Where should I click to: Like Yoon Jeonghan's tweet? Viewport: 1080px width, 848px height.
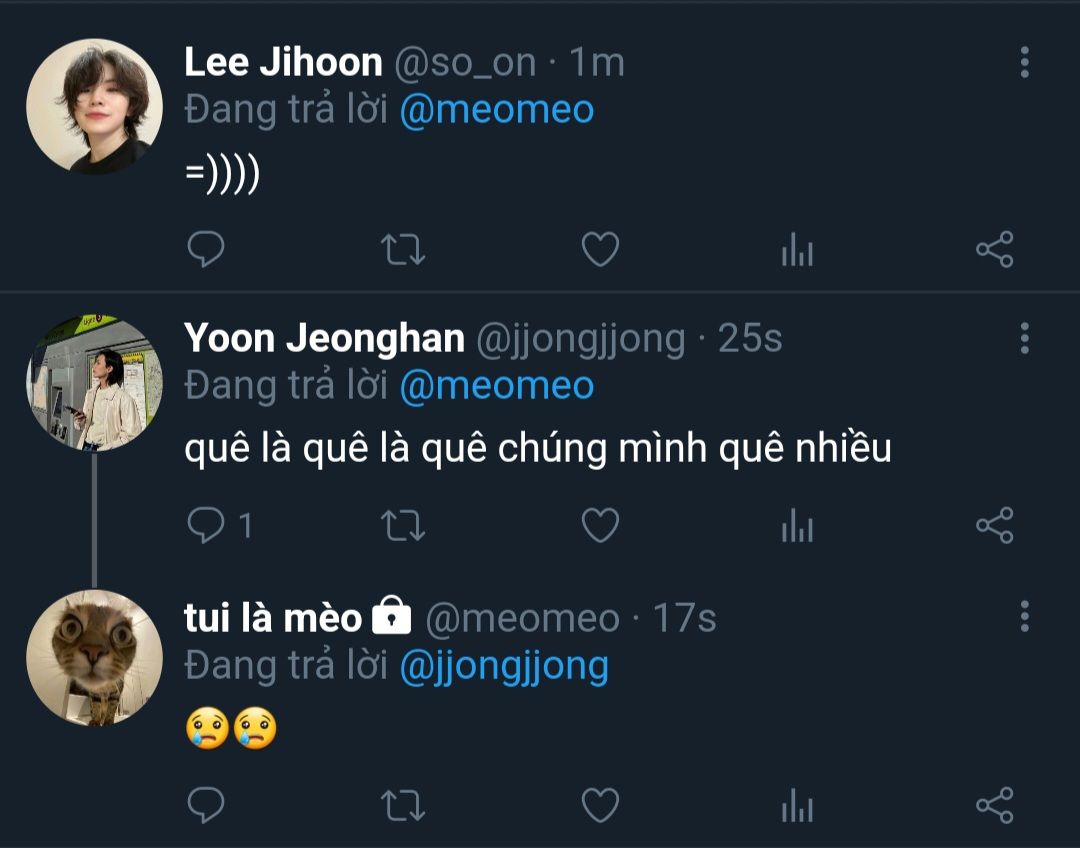point(600,525)
